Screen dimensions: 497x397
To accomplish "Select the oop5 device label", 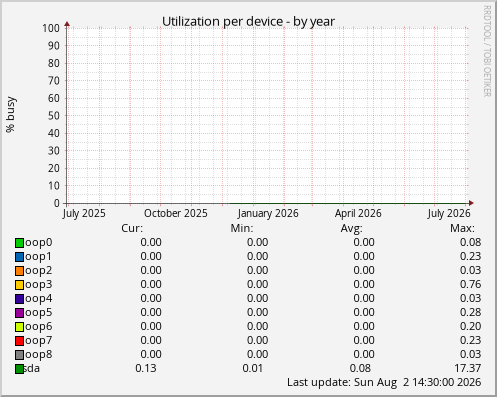I will point(38,313).
